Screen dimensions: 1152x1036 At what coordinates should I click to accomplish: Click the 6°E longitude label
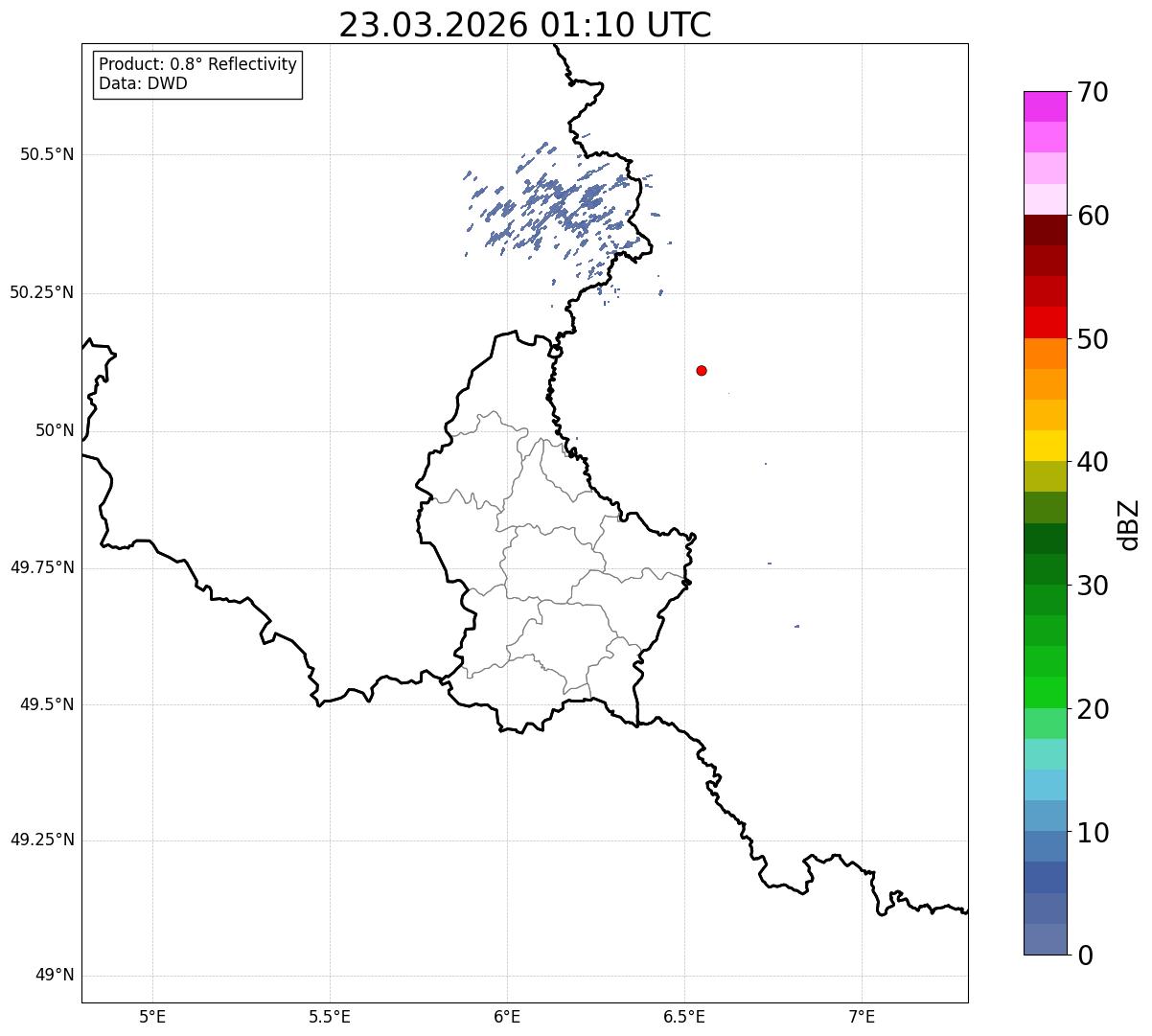(507, 1016)
